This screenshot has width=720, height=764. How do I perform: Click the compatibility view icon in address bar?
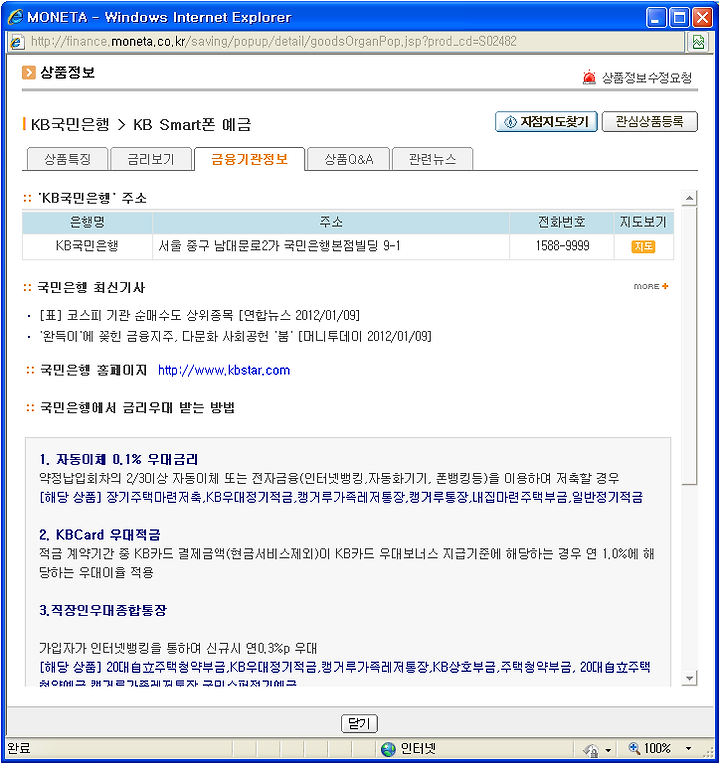tap(699, 42)
